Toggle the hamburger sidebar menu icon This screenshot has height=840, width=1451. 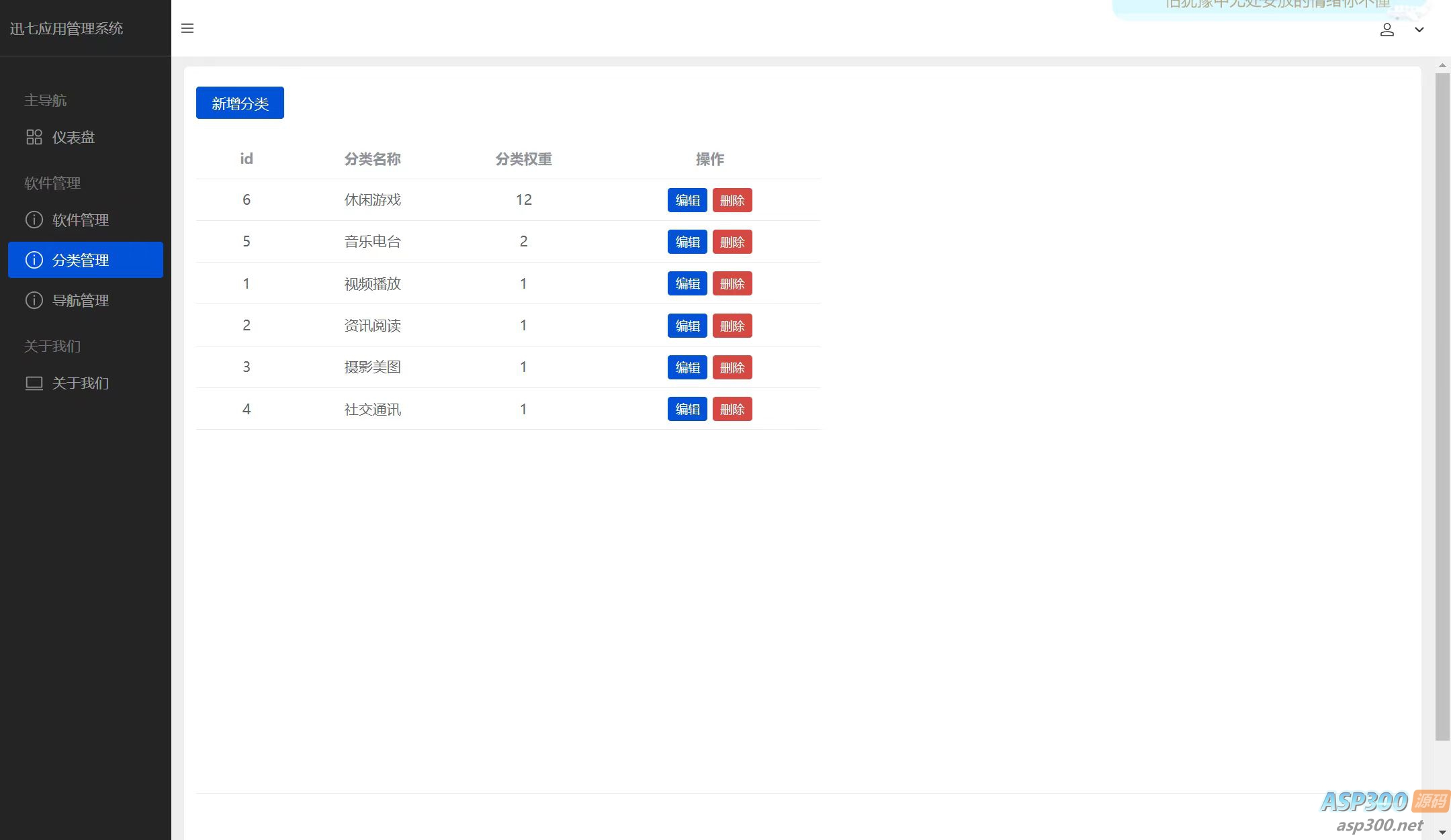click(x=187, y=28)
